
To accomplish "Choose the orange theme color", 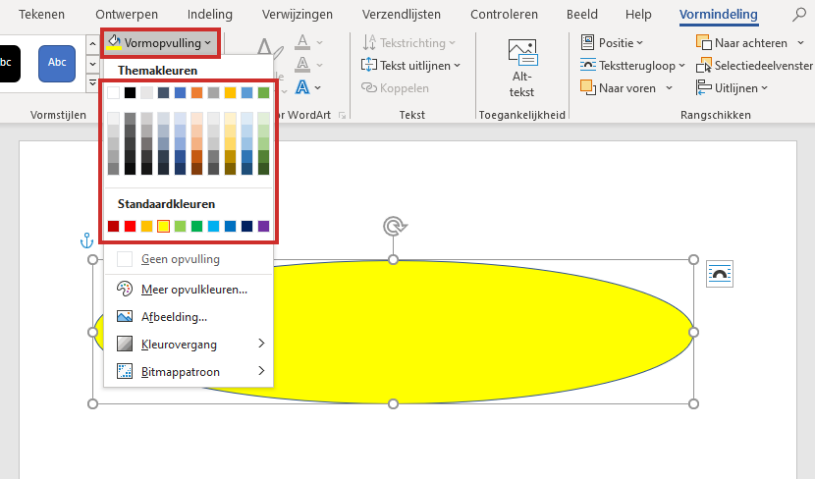I will coord(196,92).
